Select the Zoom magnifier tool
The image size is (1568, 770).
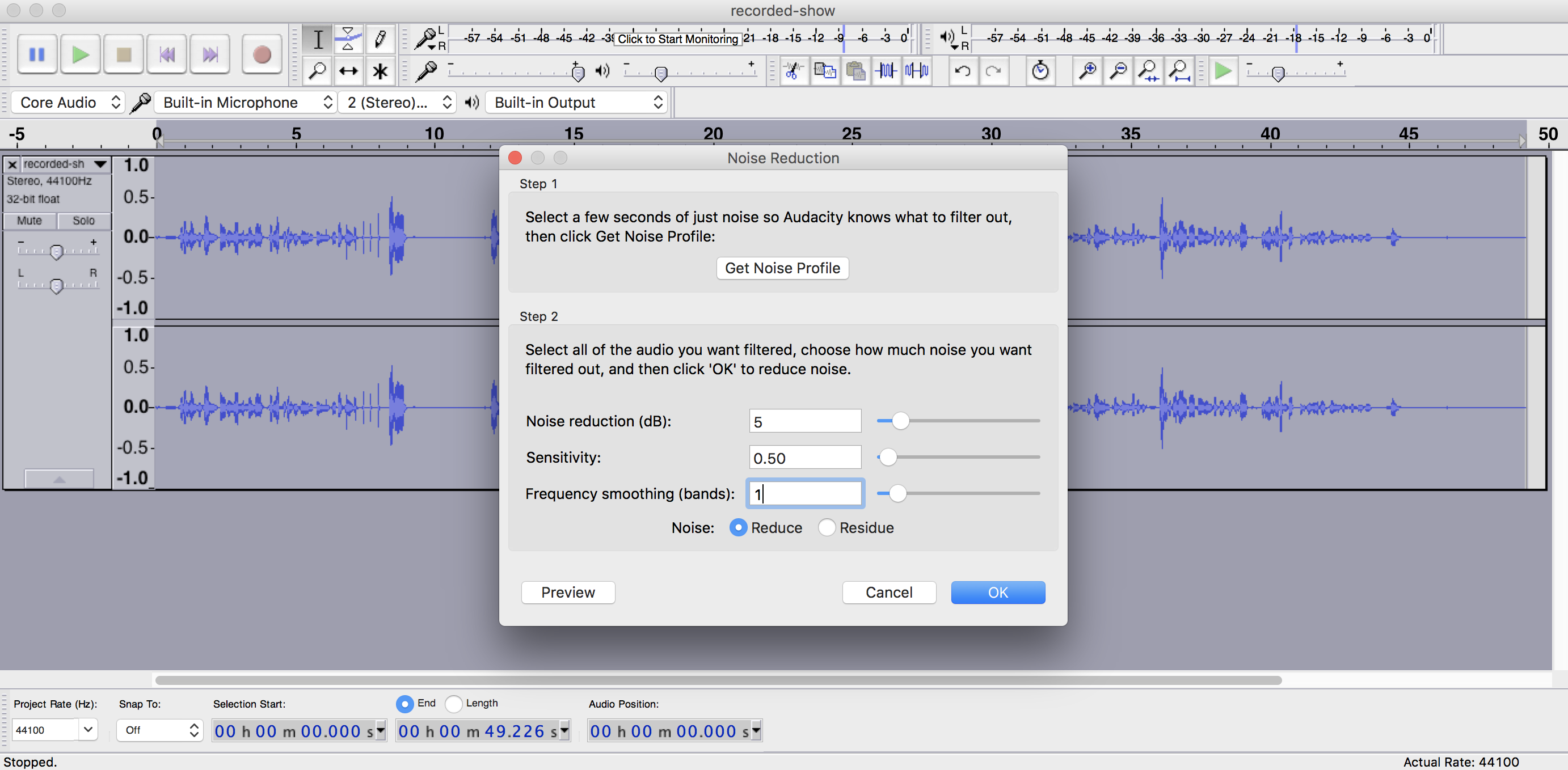point(318,71)
